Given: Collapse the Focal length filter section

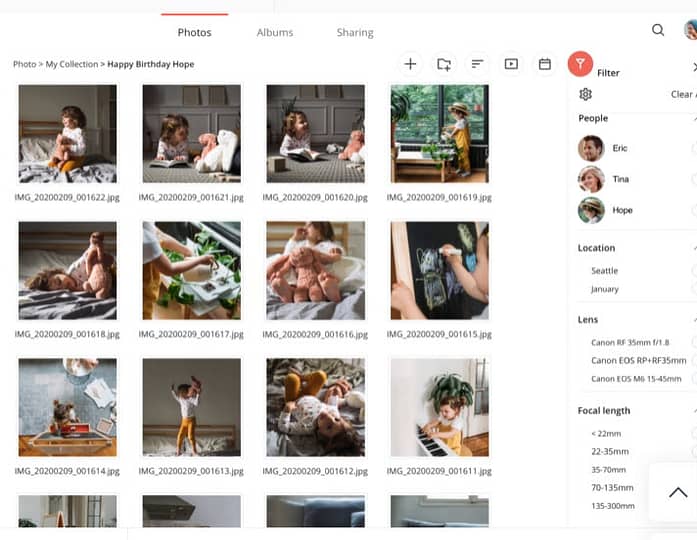Looking at the screenshot, I should pos(694,411).
